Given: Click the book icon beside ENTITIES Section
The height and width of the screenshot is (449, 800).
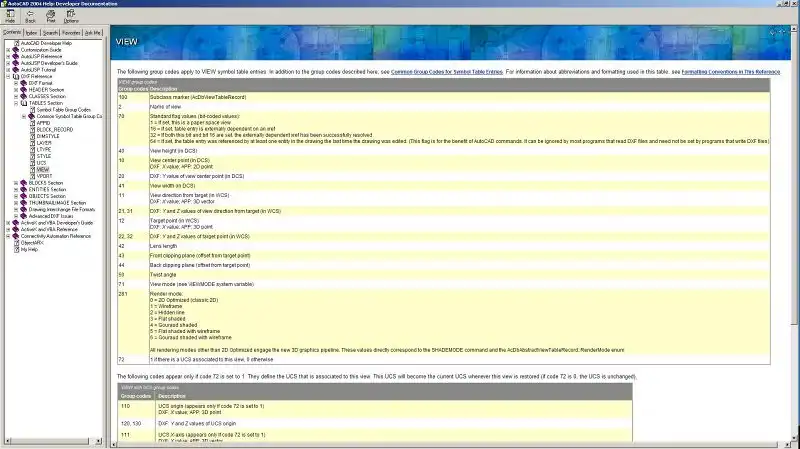Looking at the screenshot, I should click(x=23, y=189).
